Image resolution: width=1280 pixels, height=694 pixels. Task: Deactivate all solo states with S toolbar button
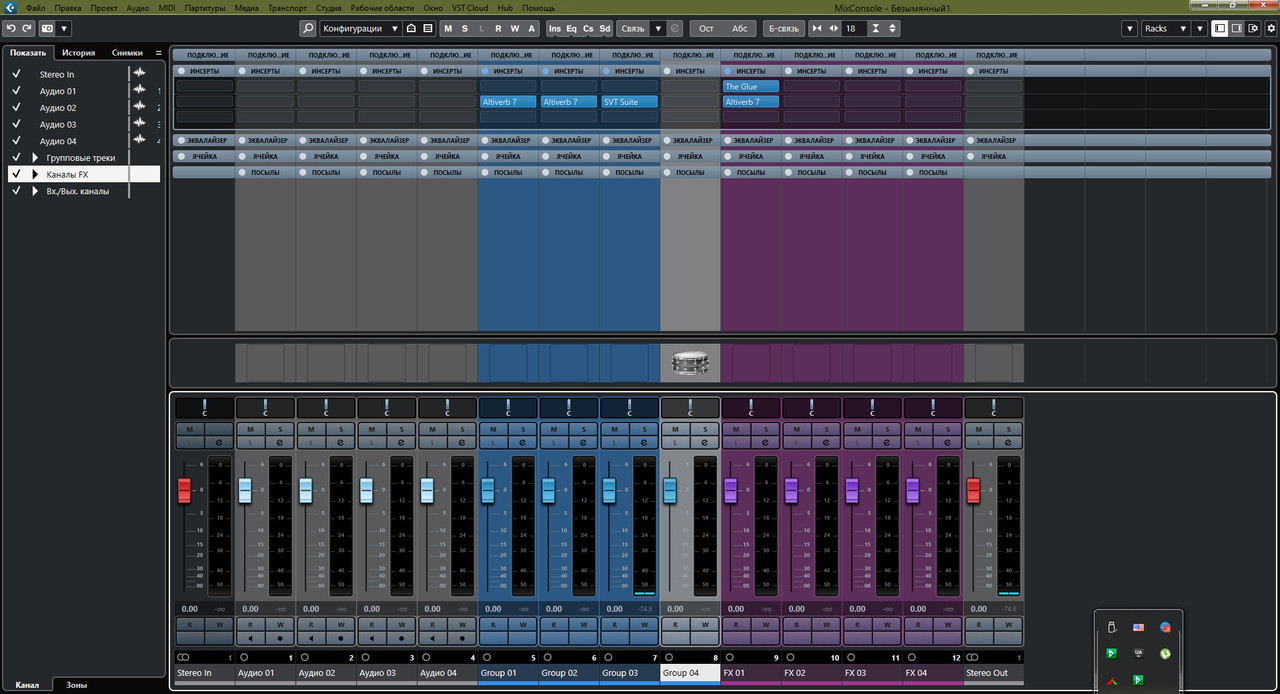pyautogui.click(x=464, y=28)
